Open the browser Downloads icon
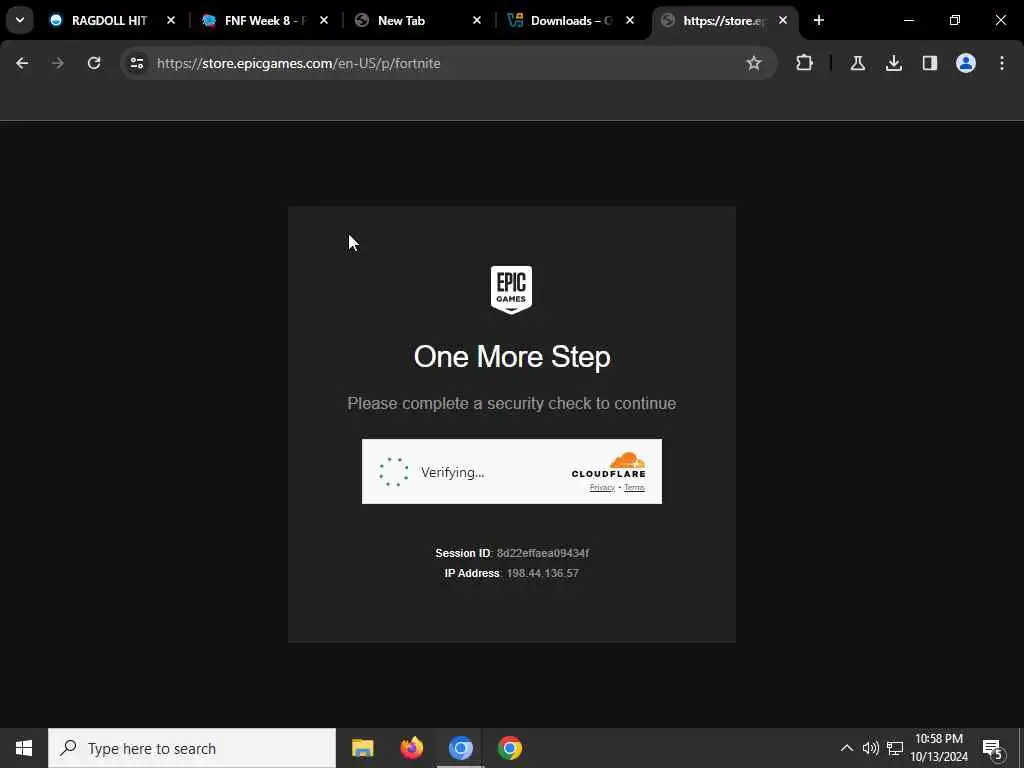The image size is (1024, 768). click(x=894, y=63)
